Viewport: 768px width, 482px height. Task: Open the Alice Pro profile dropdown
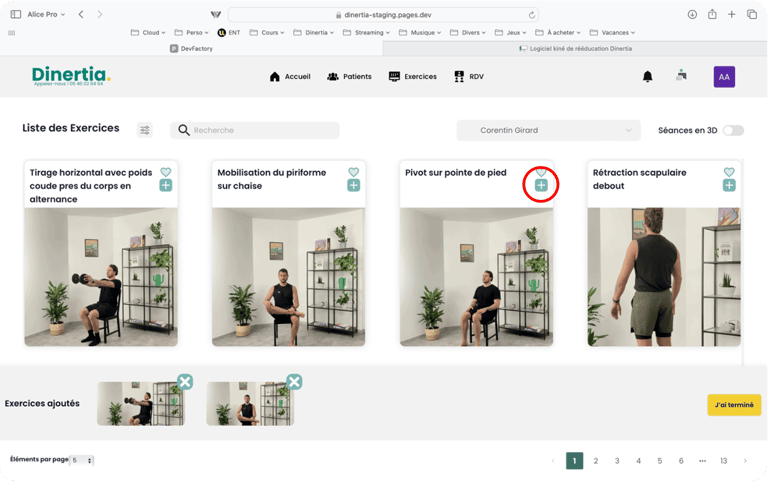(x=46, y=14)
